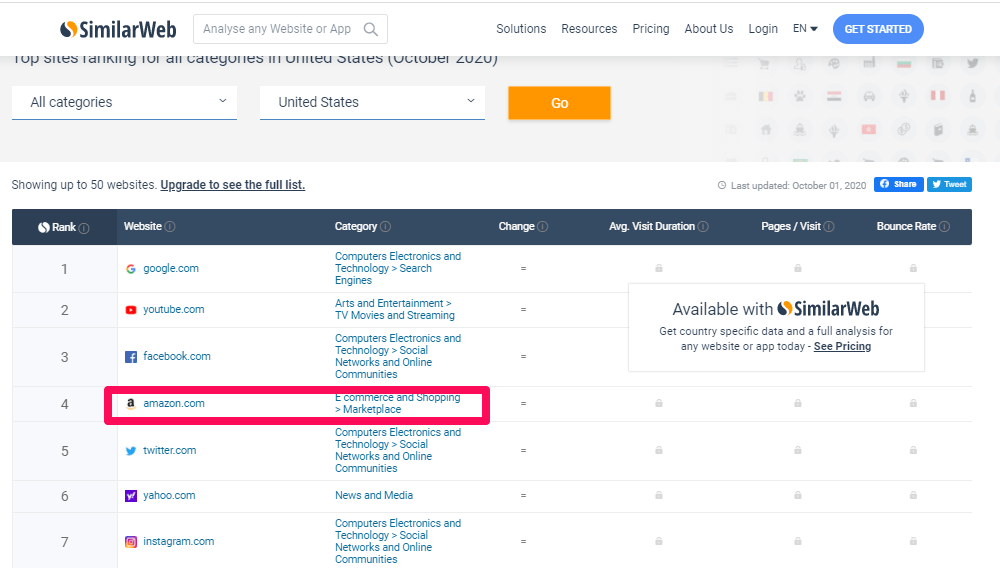
Task: Click the See Pricing link
Action: 842,346
